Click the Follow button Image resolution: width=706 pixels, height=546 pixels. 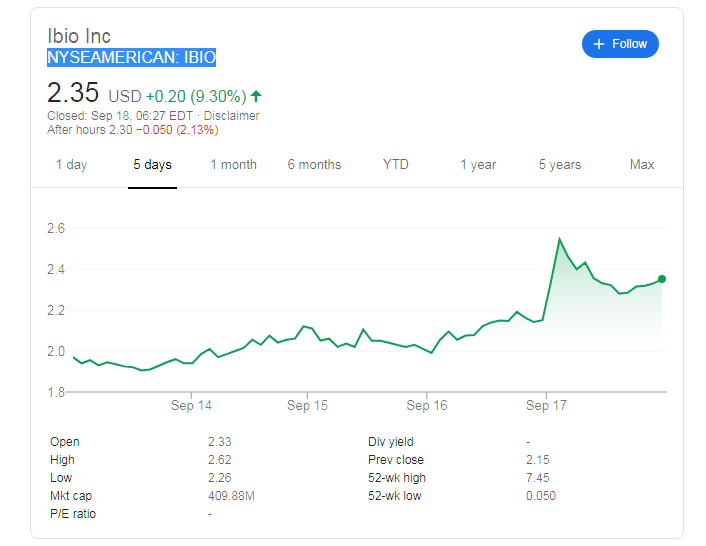click(x=620, y=44)
